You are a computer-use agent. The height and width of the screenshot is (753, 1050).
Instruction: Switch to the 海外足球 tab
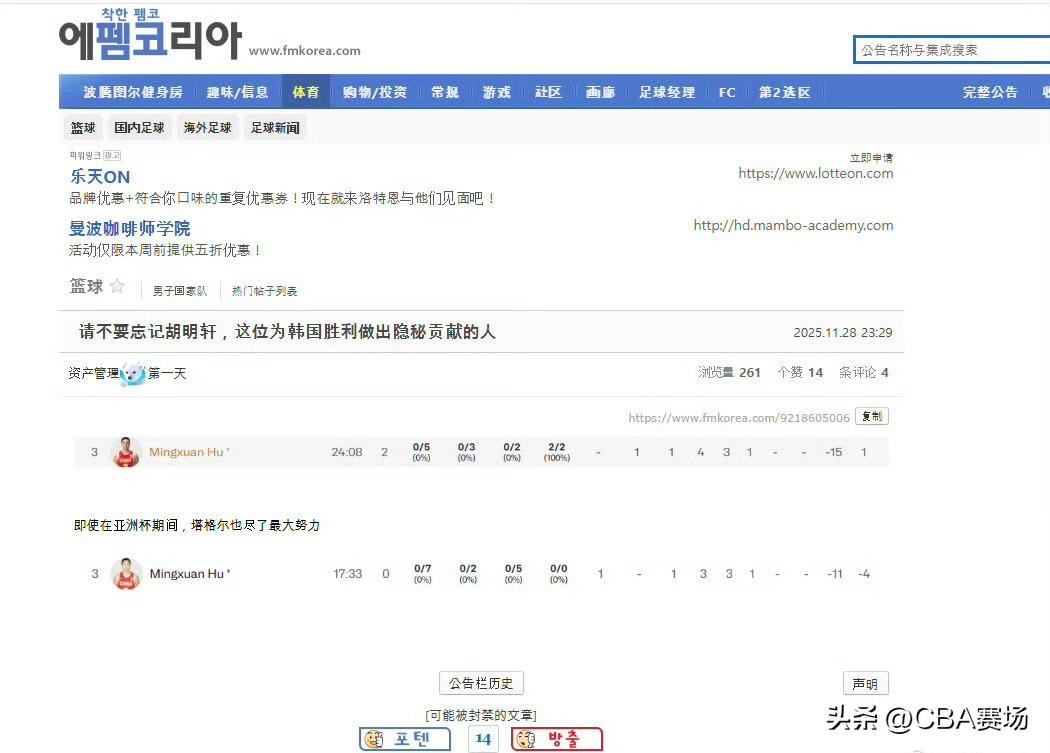(x=207, y=127)
